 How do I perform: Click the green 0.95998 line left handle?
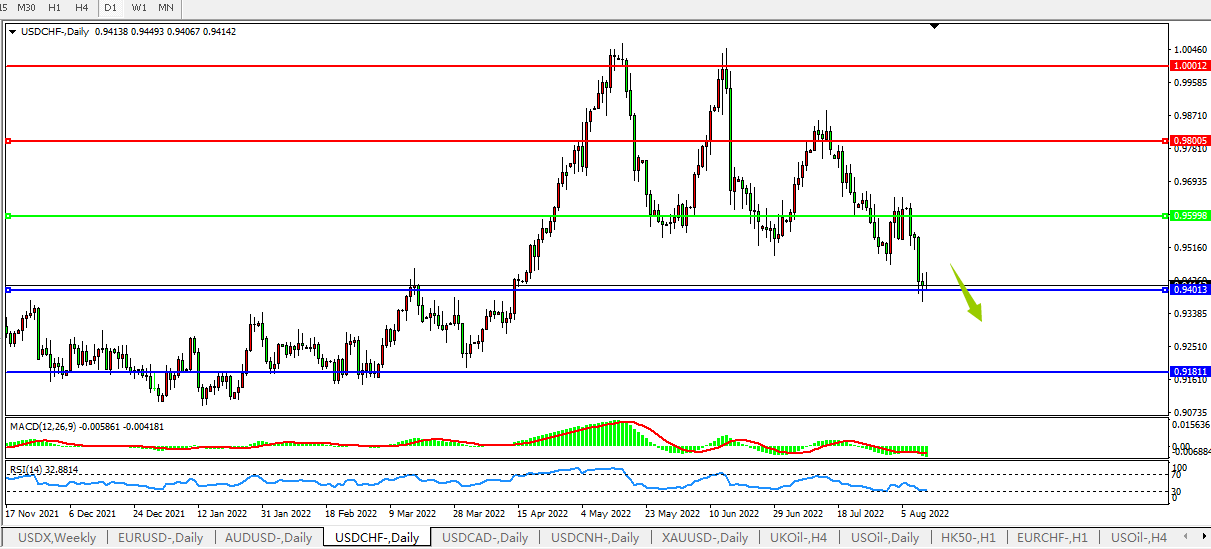(x=8, y=216)
